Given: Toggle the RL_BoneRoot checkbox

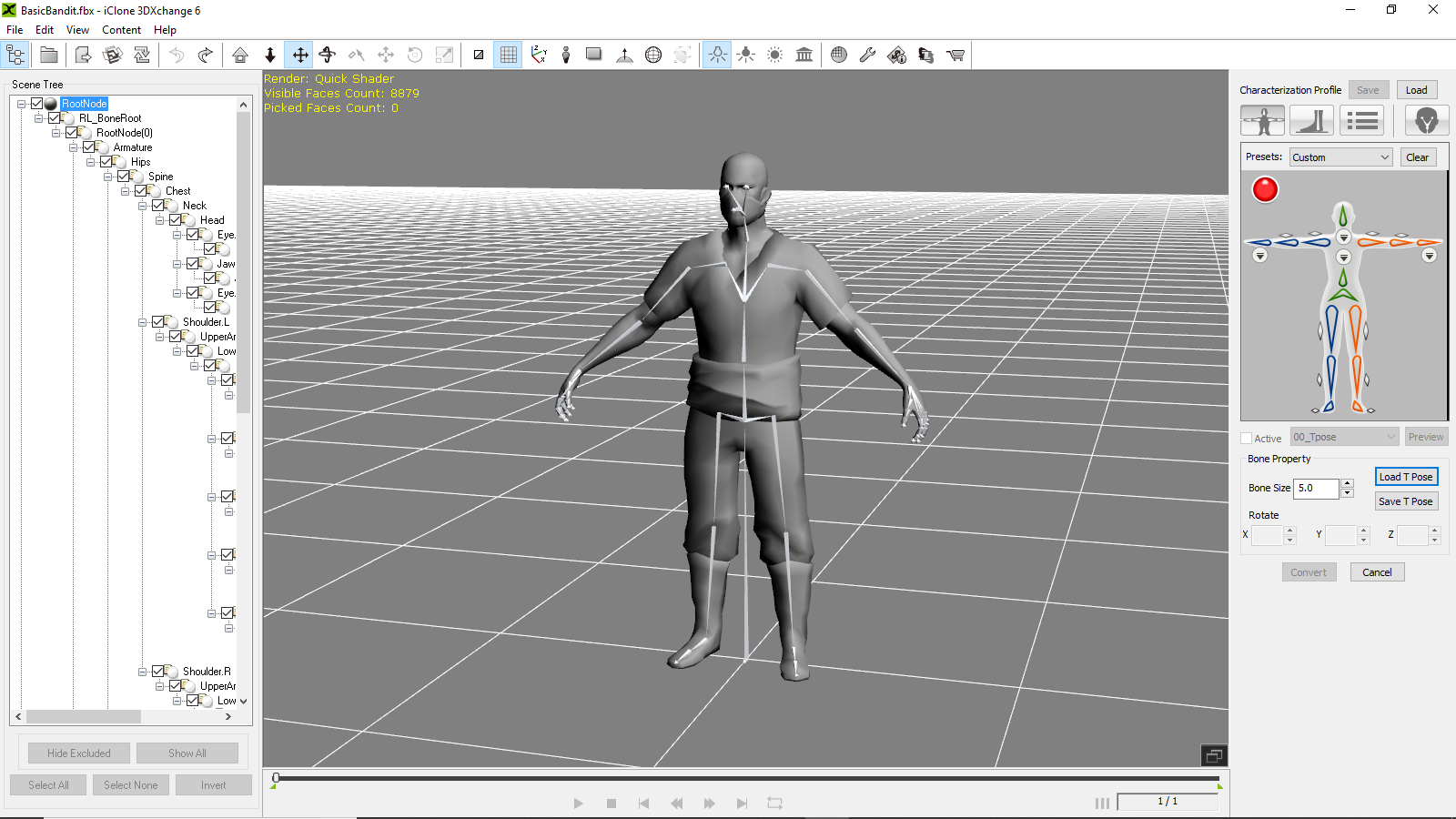Looking at the screenshot, I should pos(55,118).
